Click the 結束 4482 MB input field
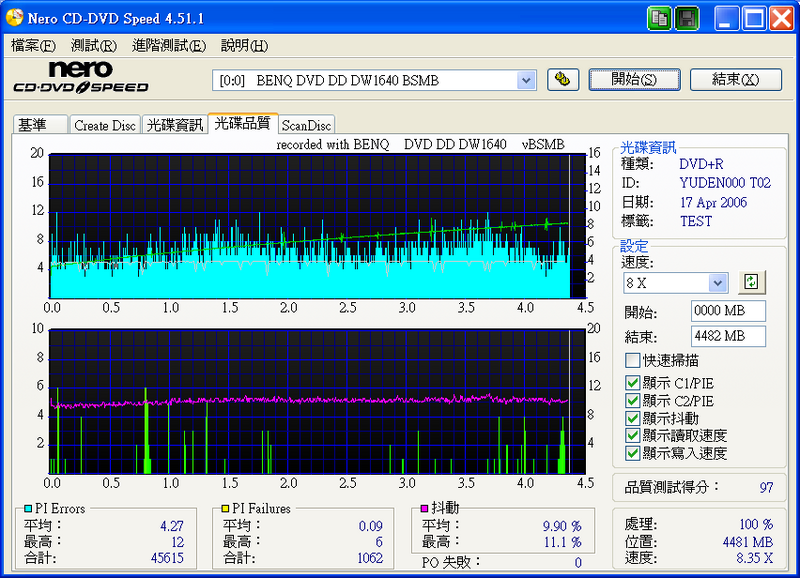The height and width of the screenshot is (578, 800). click(728, 336)
